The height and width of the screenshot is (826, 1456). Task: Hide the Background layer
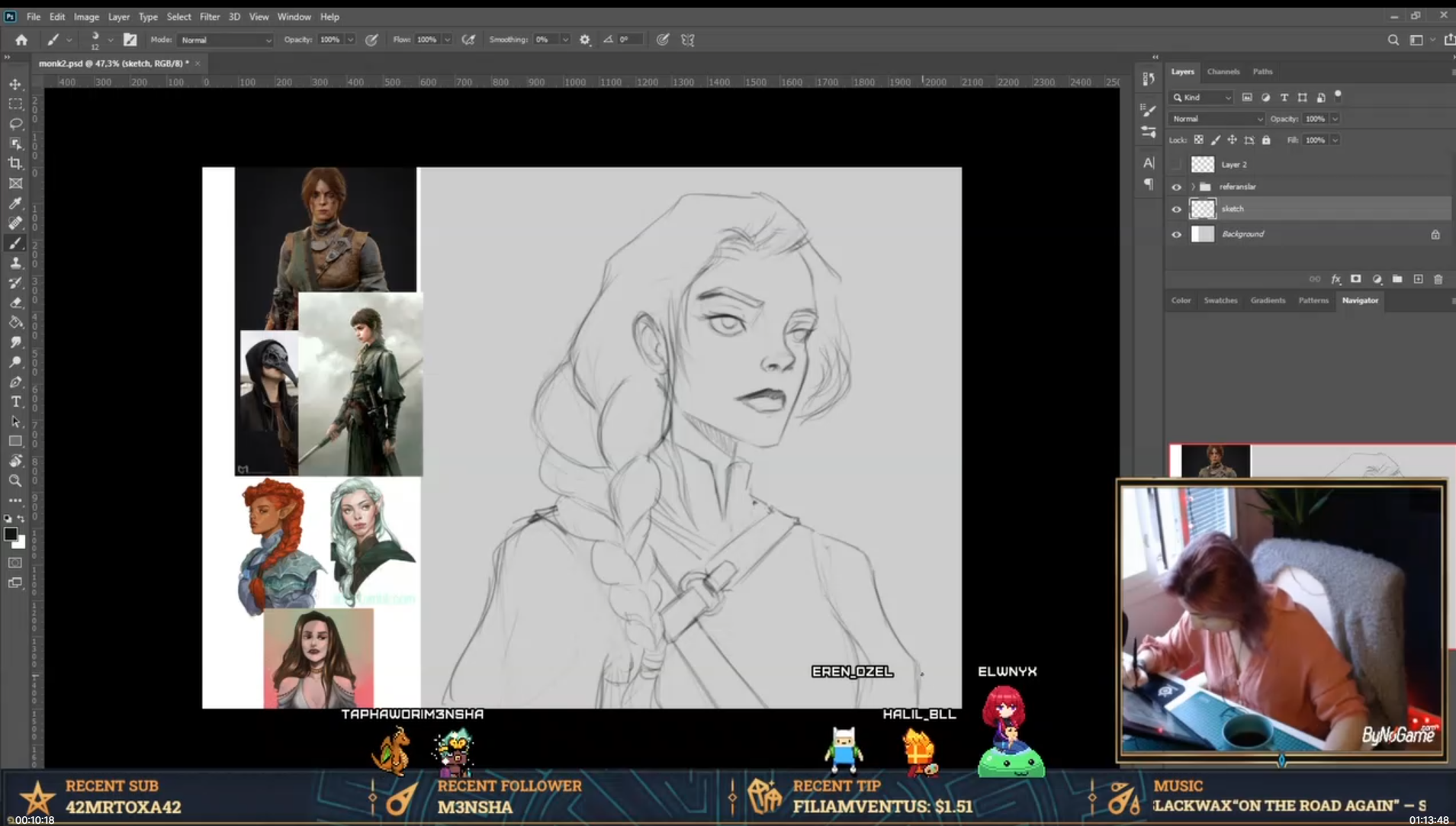[1176, 234]
